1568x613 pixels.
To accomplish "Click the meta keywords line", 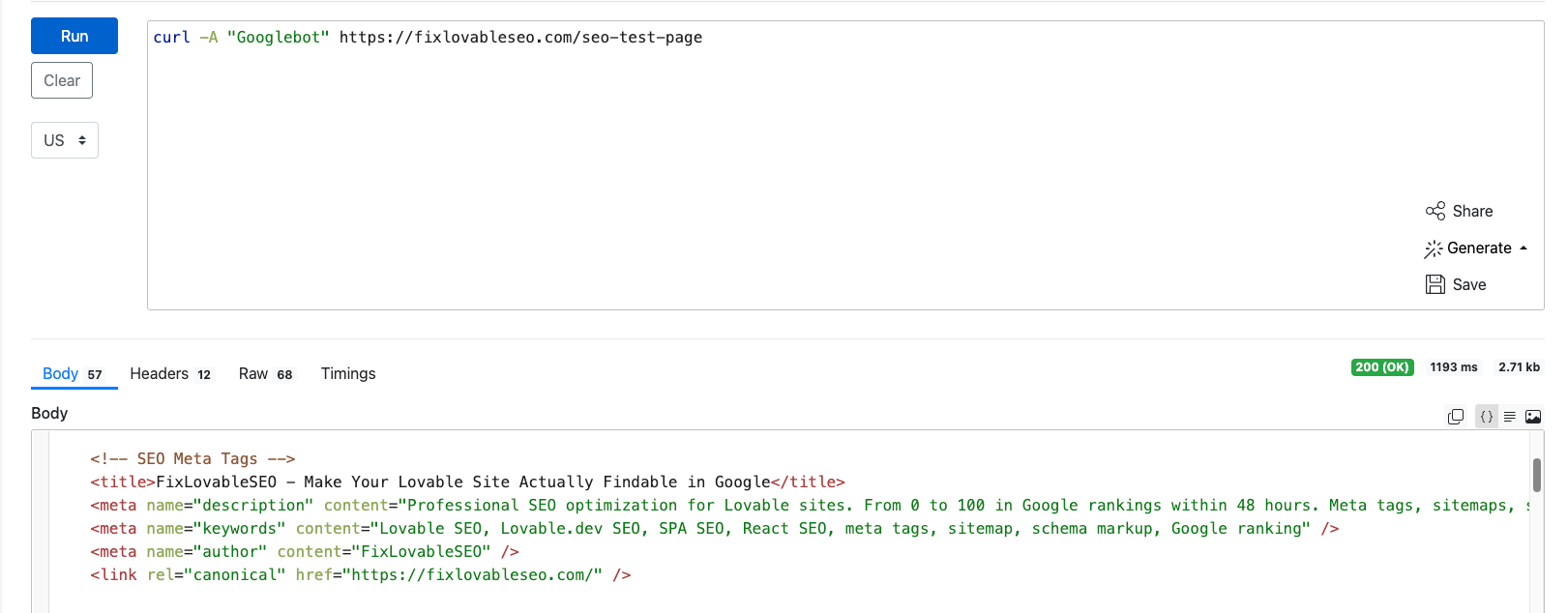I will (715, 528).
